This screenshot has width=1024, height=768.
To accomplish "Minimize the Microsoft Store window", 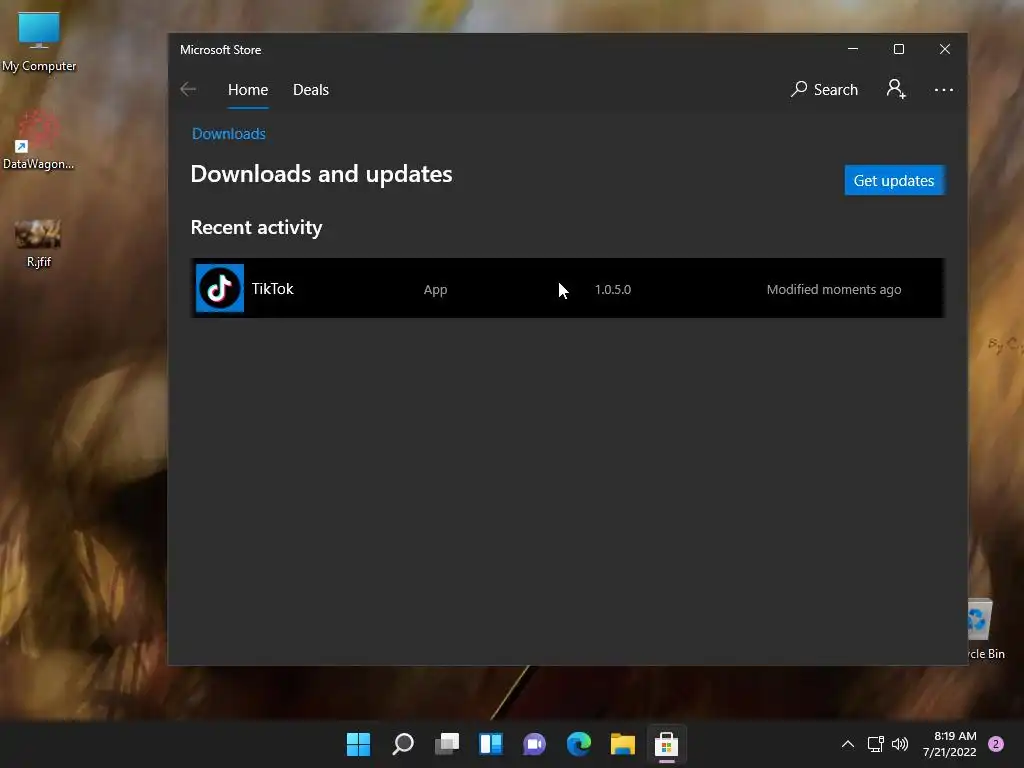I will [x=853, y=49].
